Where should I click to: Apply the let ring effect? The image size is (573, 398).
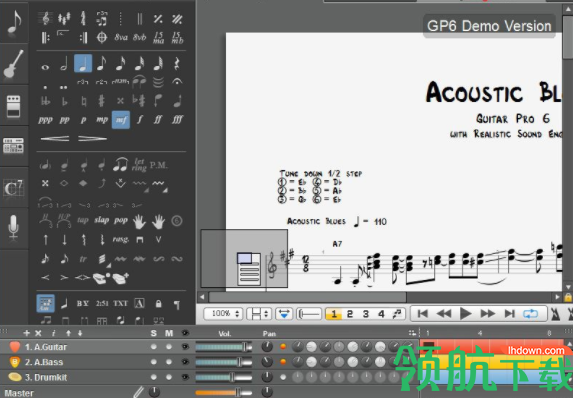[x=139, y=165]
